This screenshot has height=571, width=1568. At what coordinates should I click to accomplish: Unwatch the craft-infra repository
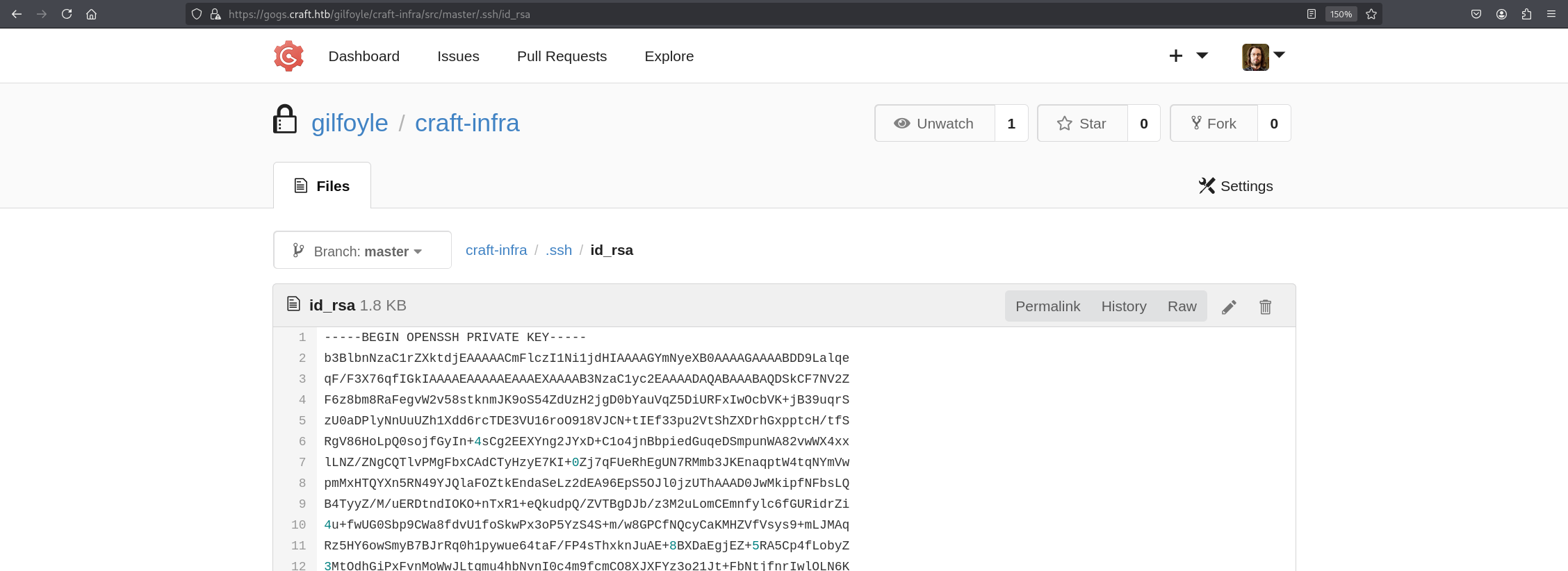click(x=935, y=124)
